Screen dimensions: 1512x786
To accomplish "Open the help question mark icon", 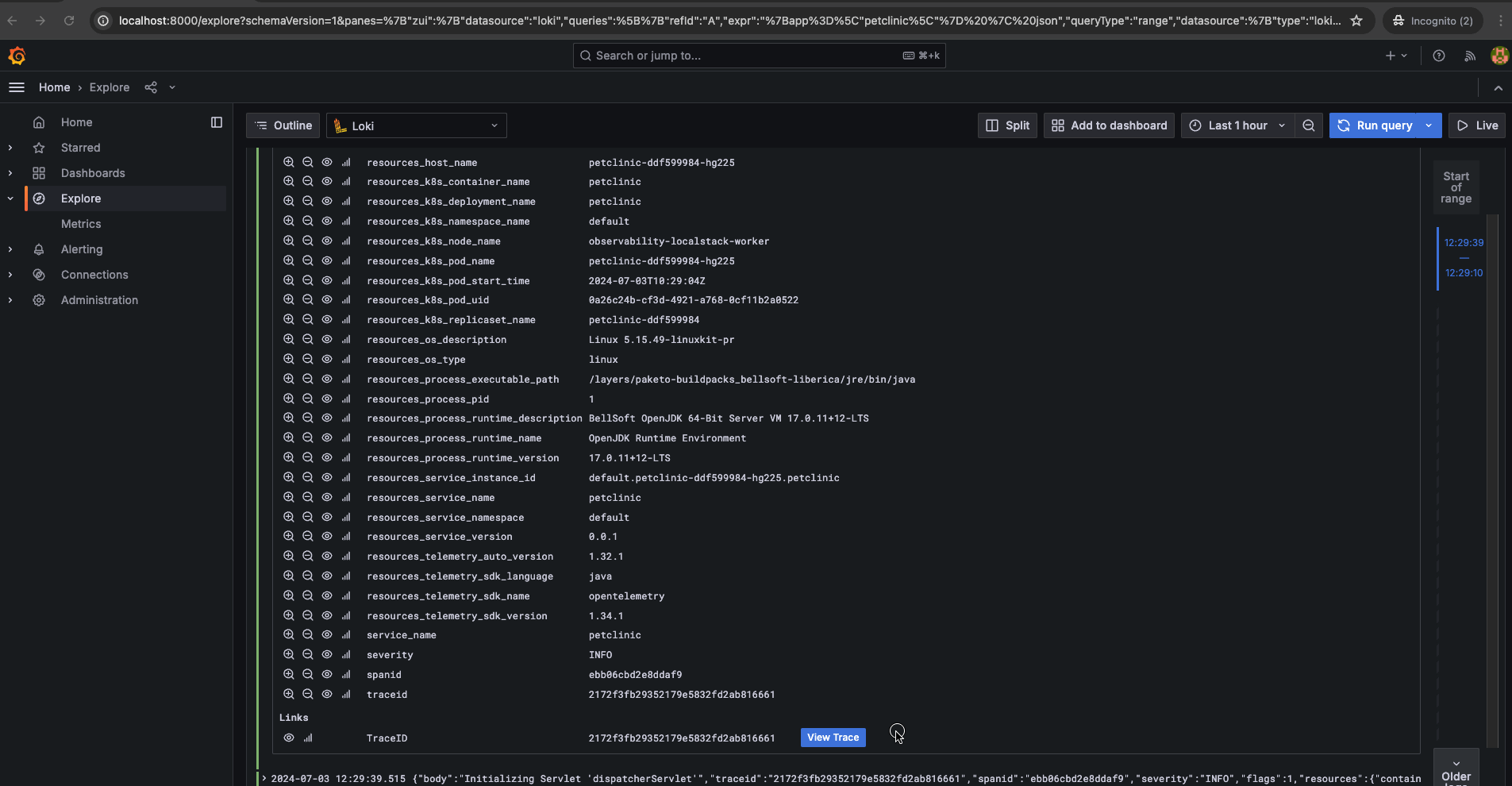I will [x=1438, y=56].
